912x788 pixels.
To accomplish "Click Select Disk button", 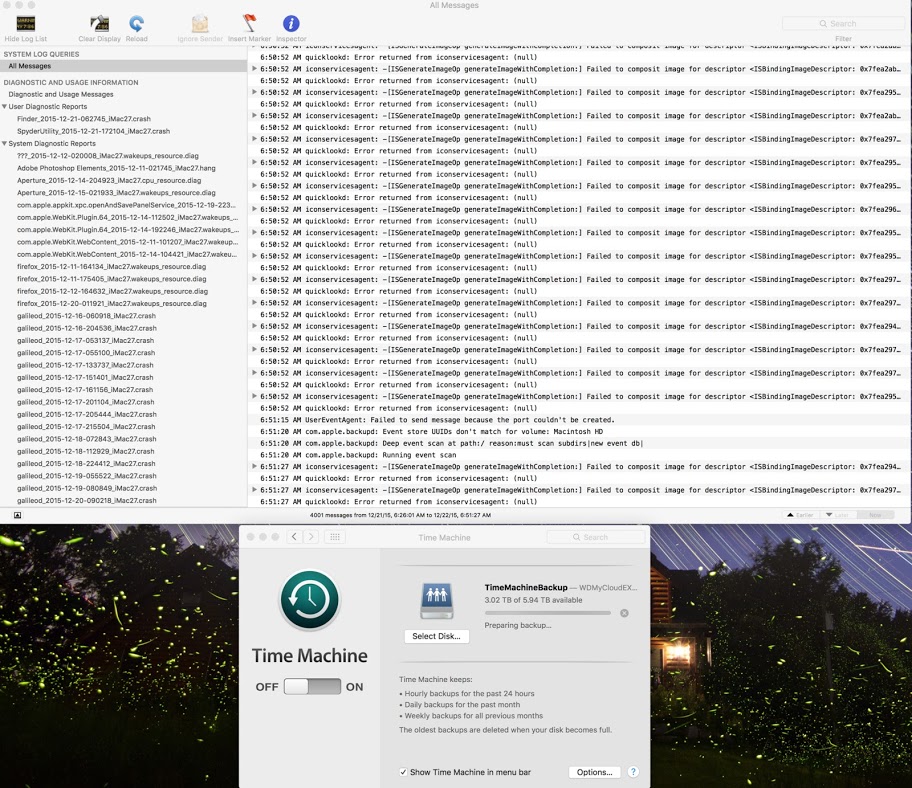I will pyautogui.click(x=436, y=636).
